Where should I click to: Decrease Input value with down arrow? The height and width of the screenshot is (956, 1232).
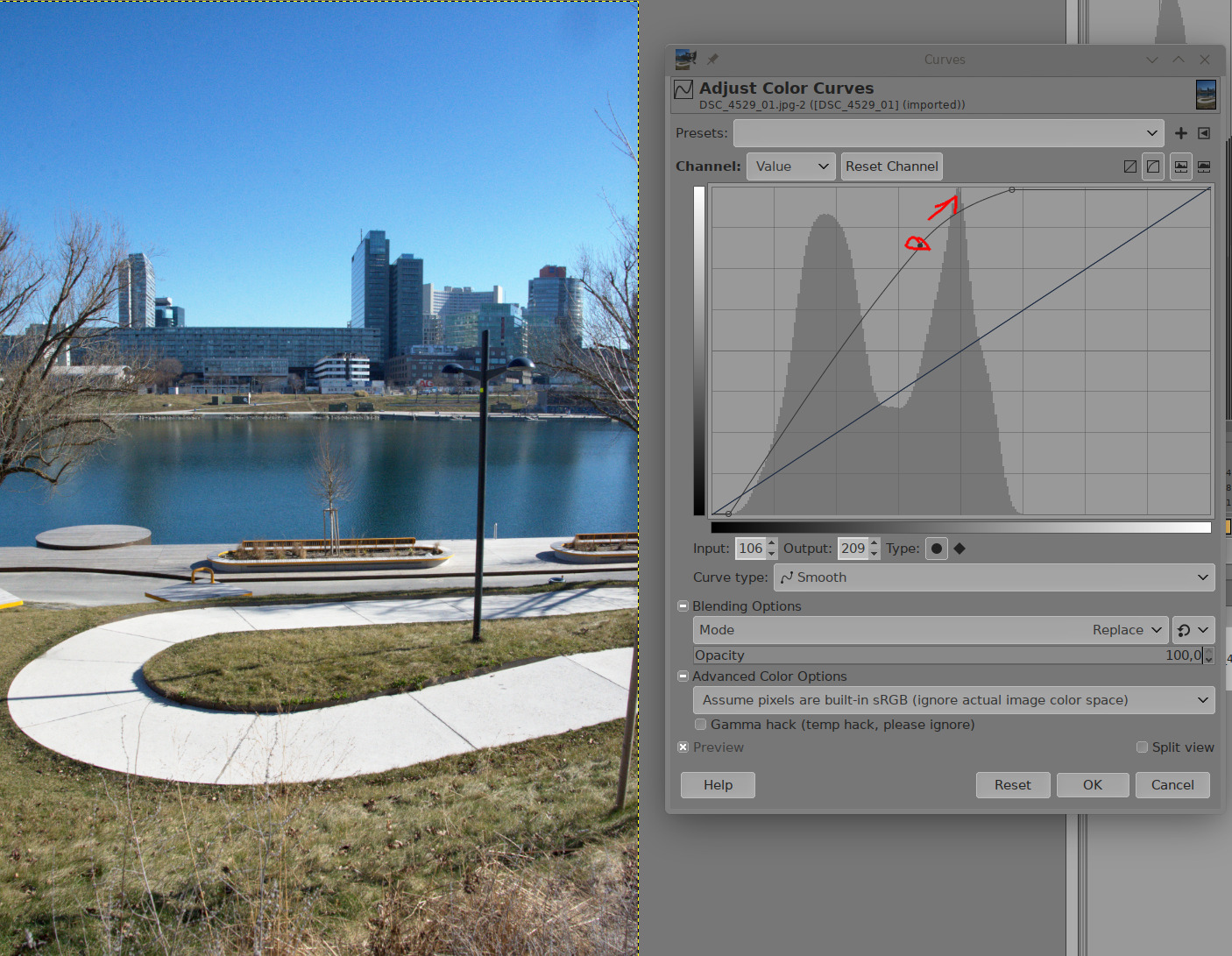[x=772, y=554]
